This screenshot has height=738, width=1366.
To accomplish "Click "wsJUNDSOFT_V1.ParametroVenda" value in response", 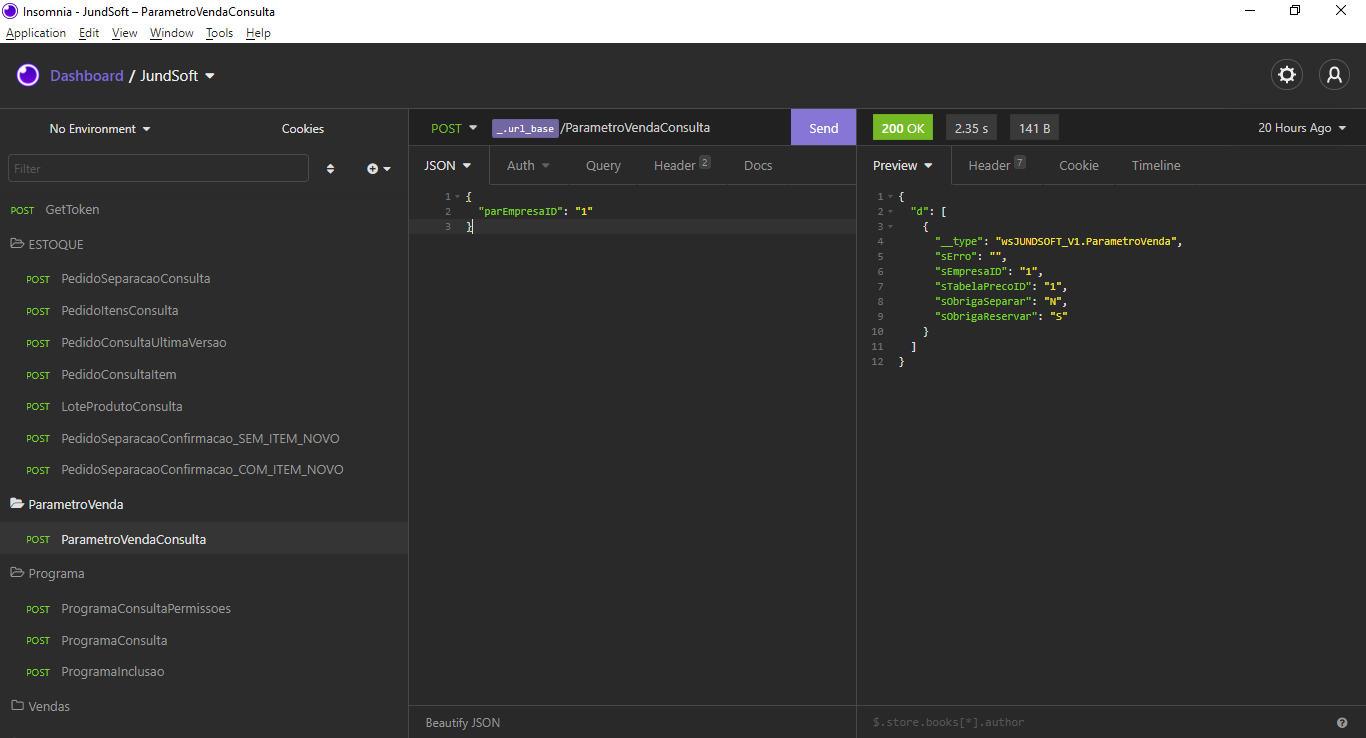I will tap(1087, 241).
